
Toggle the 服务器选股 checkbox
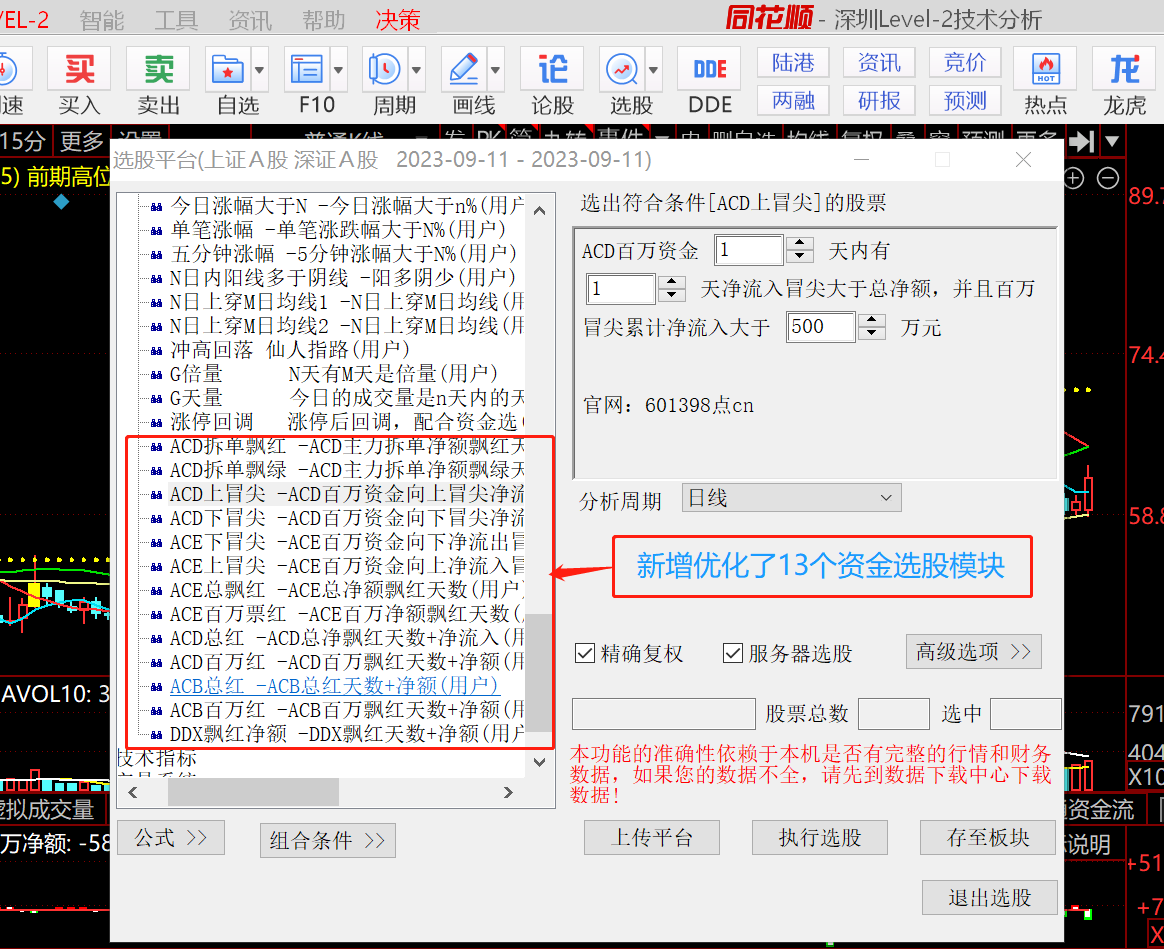click(733, 653)
